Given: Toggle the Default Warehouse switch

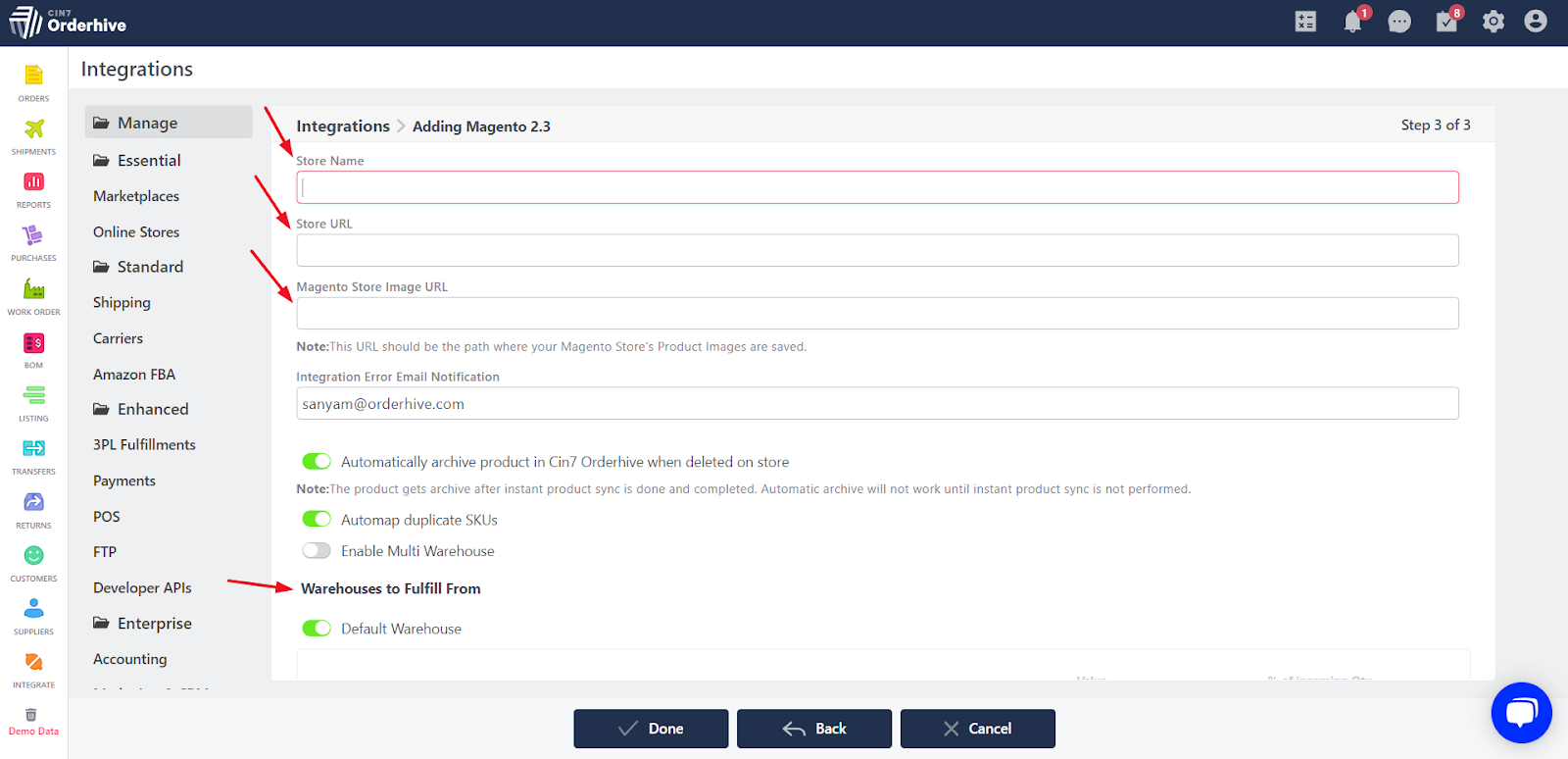Looking at the screenshot, I should point(317,628).
